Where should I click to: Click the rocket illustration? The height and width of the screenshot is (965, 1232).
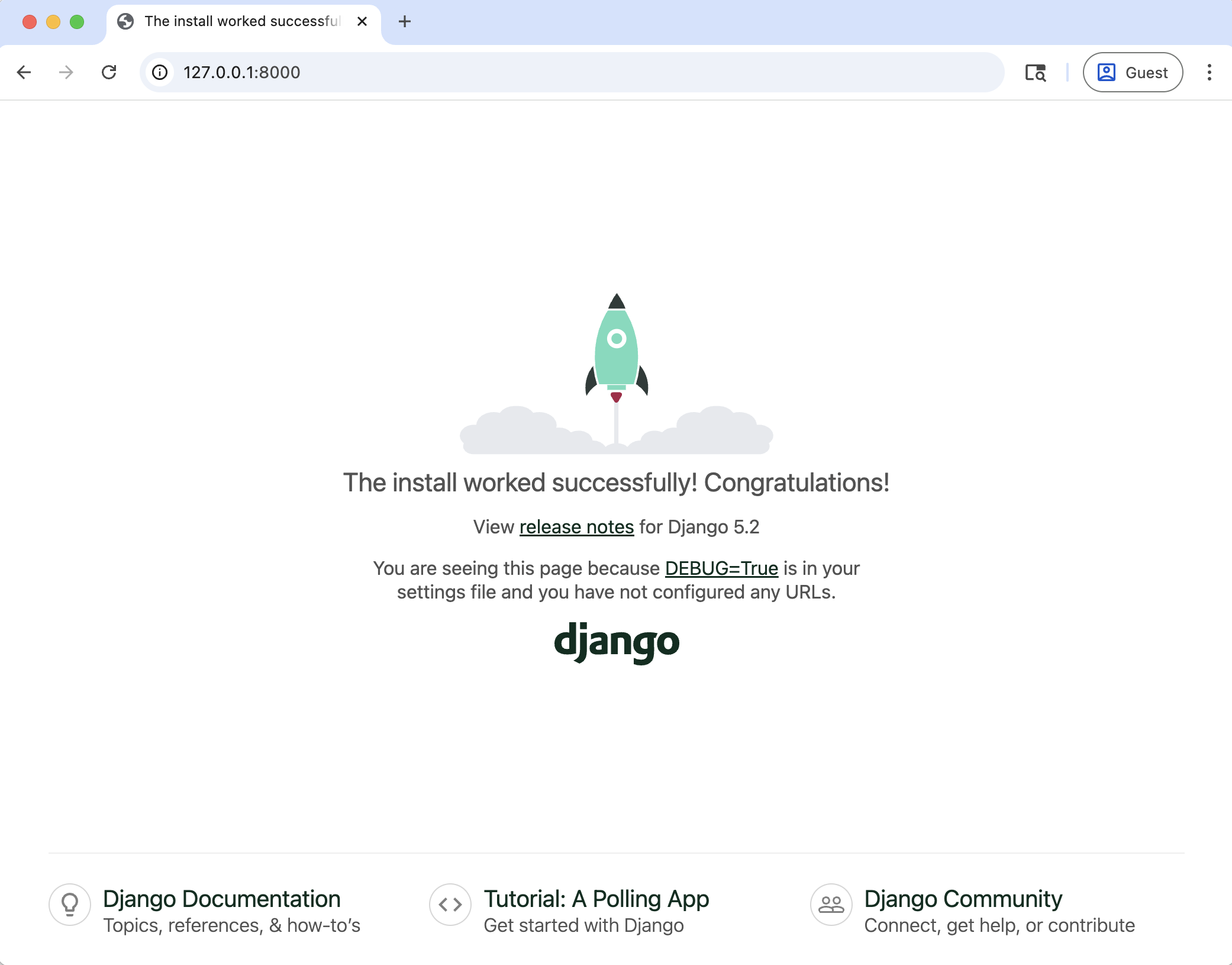click(617, 374)
